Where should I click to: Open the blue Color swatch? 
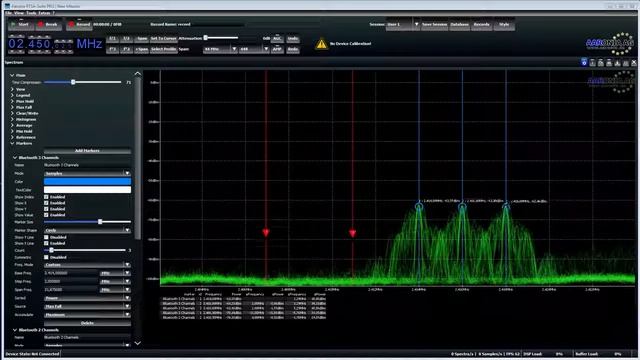(87, 182)
